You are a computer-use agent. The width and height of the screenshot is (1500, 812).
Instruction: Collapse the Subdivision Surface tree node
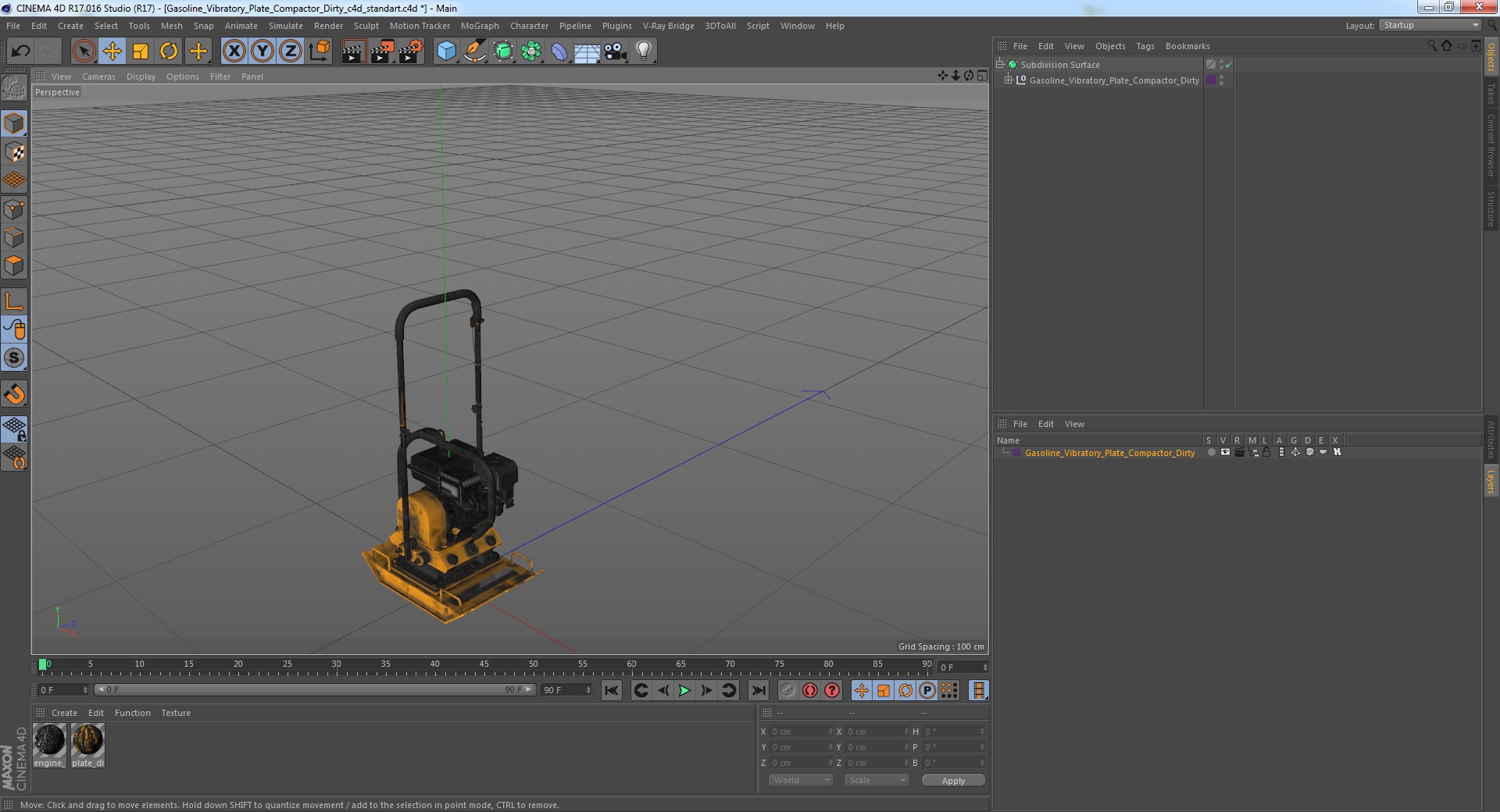[1000, 65]
